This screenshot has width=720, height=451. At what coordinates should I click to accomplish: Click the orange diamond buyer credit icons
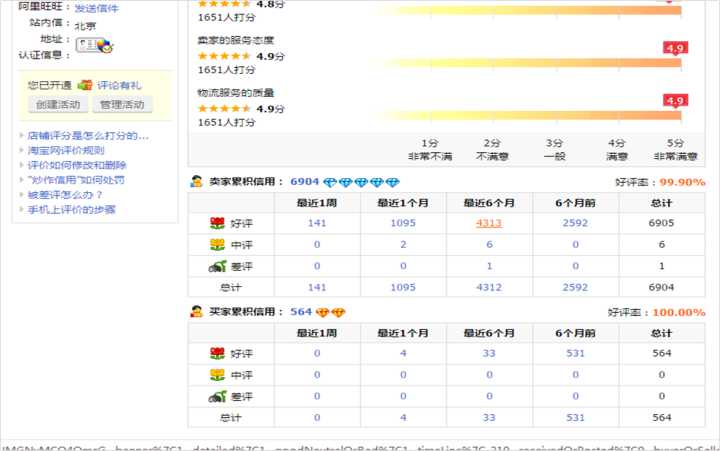331,312
